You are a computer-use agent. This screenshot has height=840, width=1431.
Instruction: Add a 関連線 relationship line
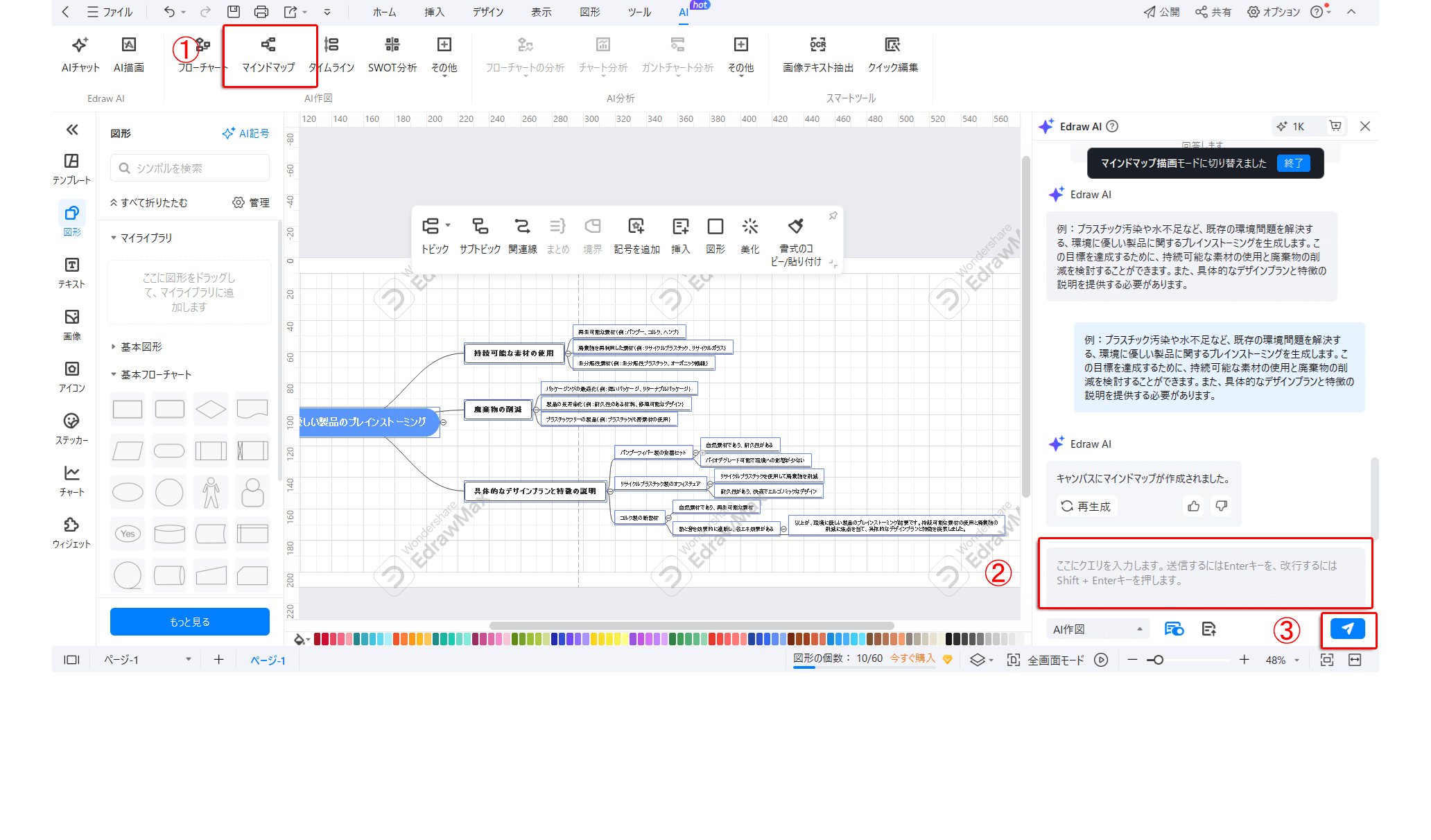click(522, 236)
